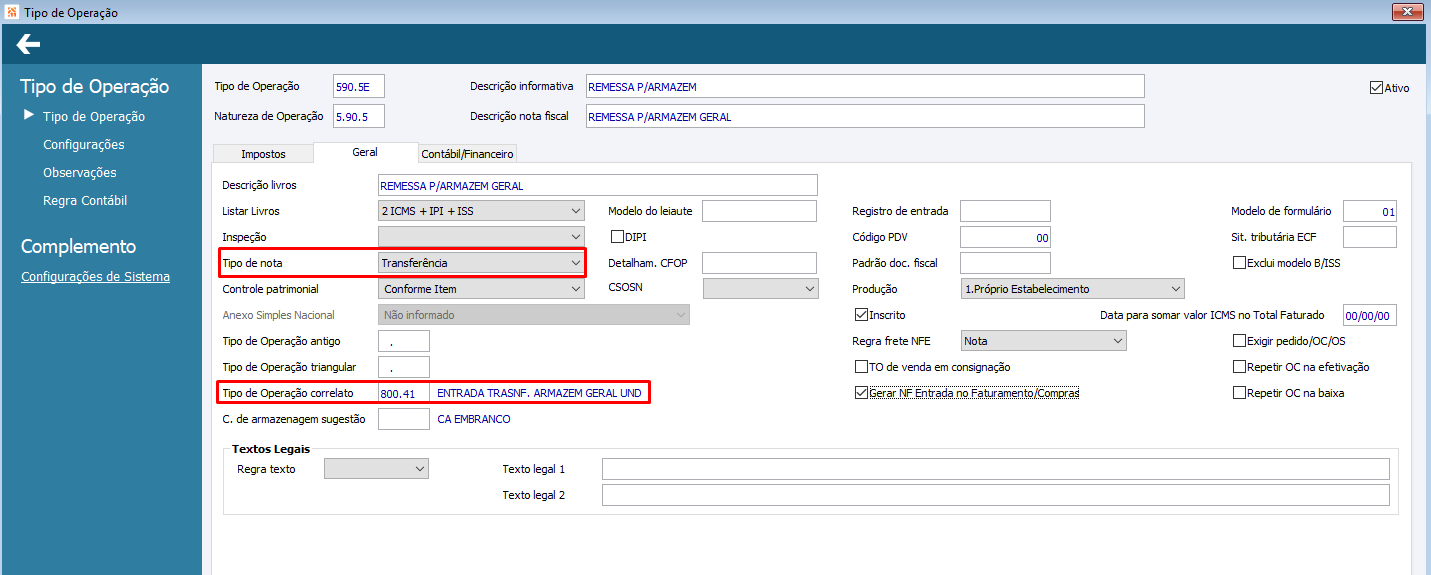1431x575 pixels.
Task: Switch to the Contábil/Financeiro tab
Action: point(467,154)
